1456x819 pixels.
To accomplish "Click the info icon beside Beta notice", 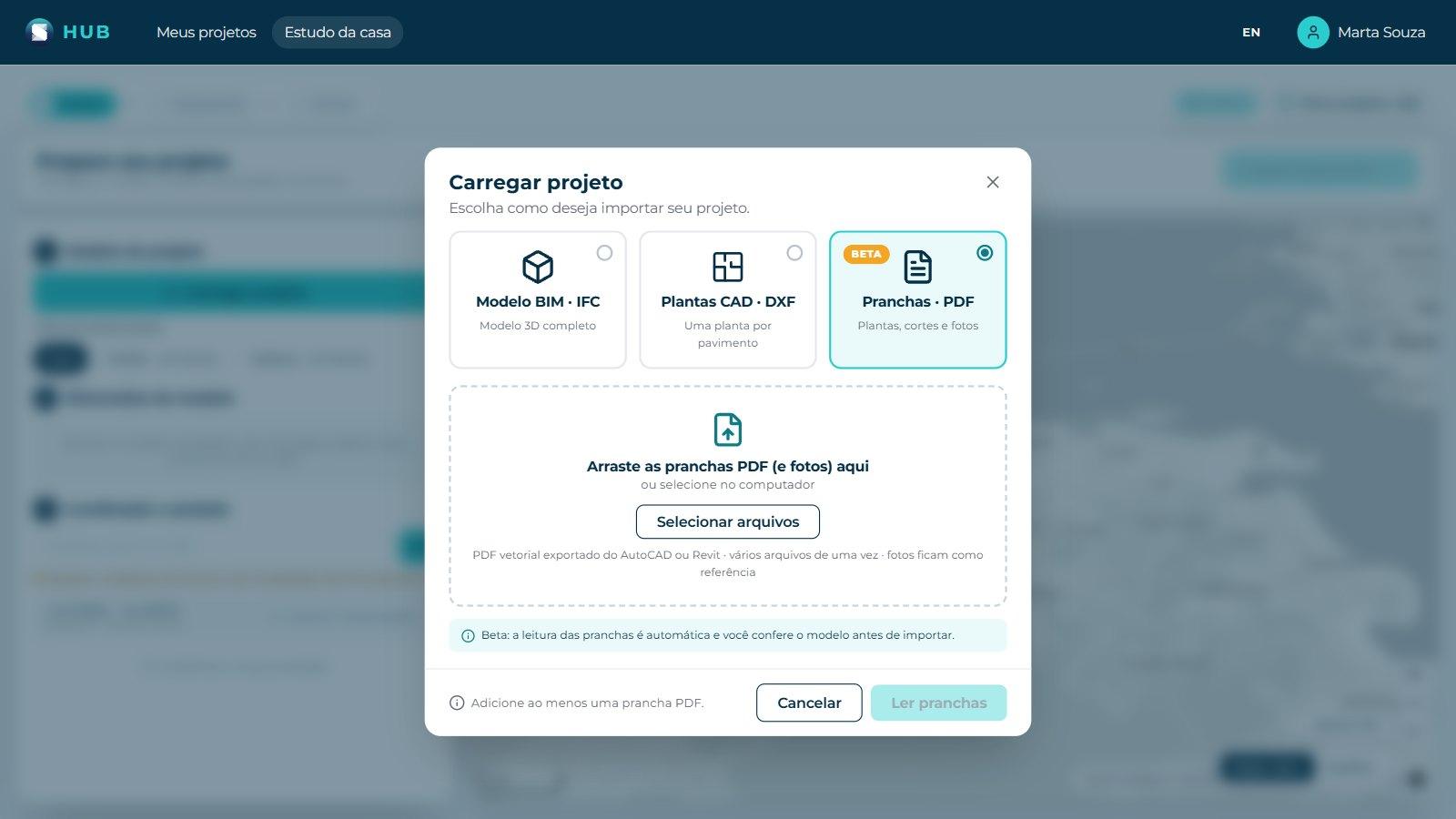I will (468, 636).
